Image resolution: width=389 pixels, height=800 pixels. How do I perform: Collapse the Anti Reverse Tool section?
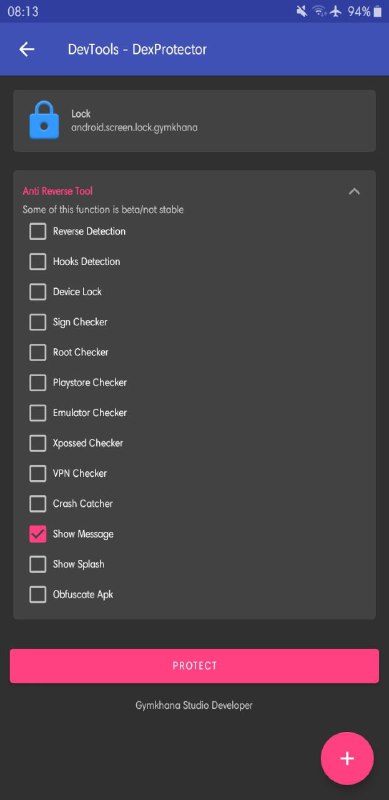tap(354, 191)
